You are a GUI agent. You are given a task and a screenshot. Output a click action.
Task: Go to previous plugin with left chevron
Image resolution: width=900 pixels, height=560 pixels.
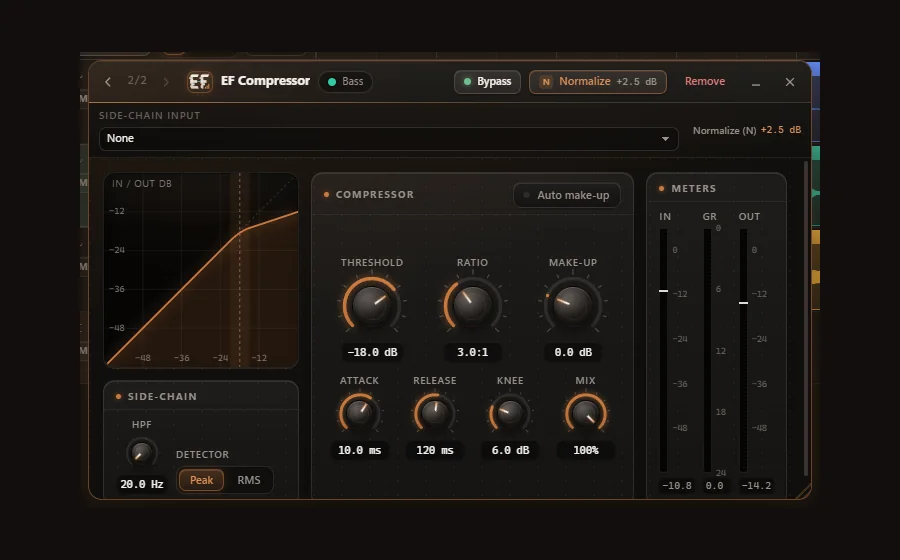[x=108, y=82]
